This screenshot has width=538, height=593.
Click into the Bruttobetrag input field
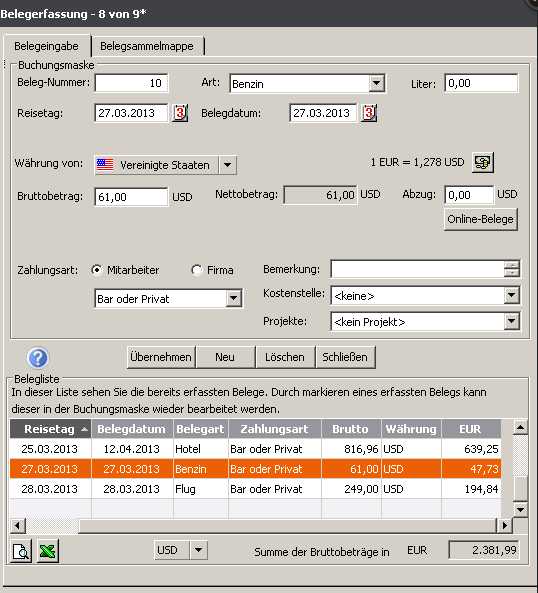click(131, 197)
